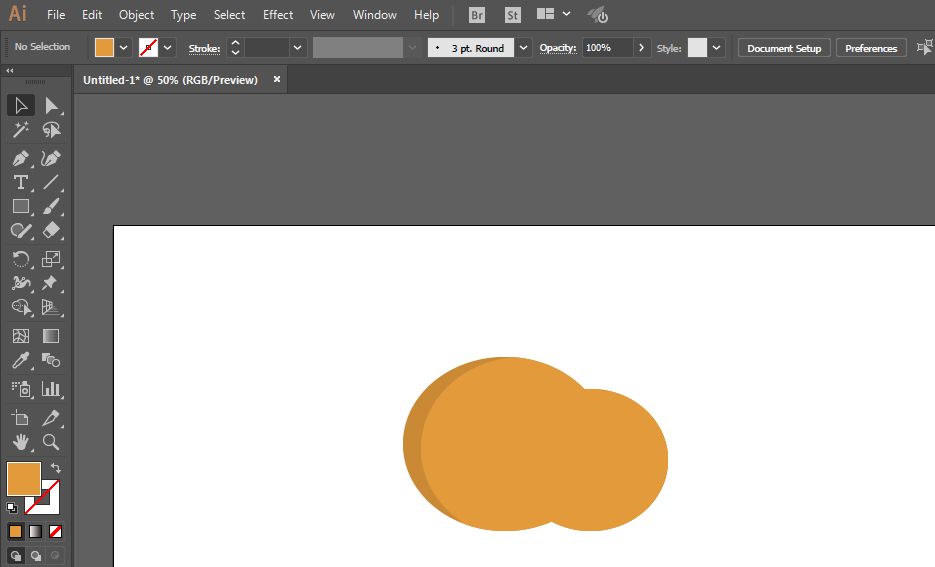
Task: Open the fill color dropdown in control bar
Action: pyautogui.click(x=124, y=47)
